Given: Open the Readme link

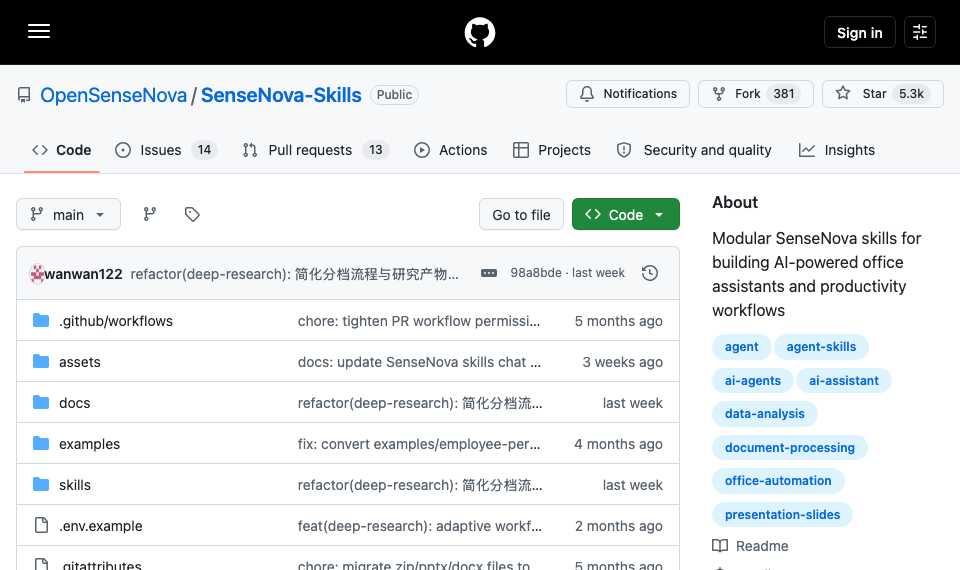Looking at the screenshot, I should [x=751, y=546].
